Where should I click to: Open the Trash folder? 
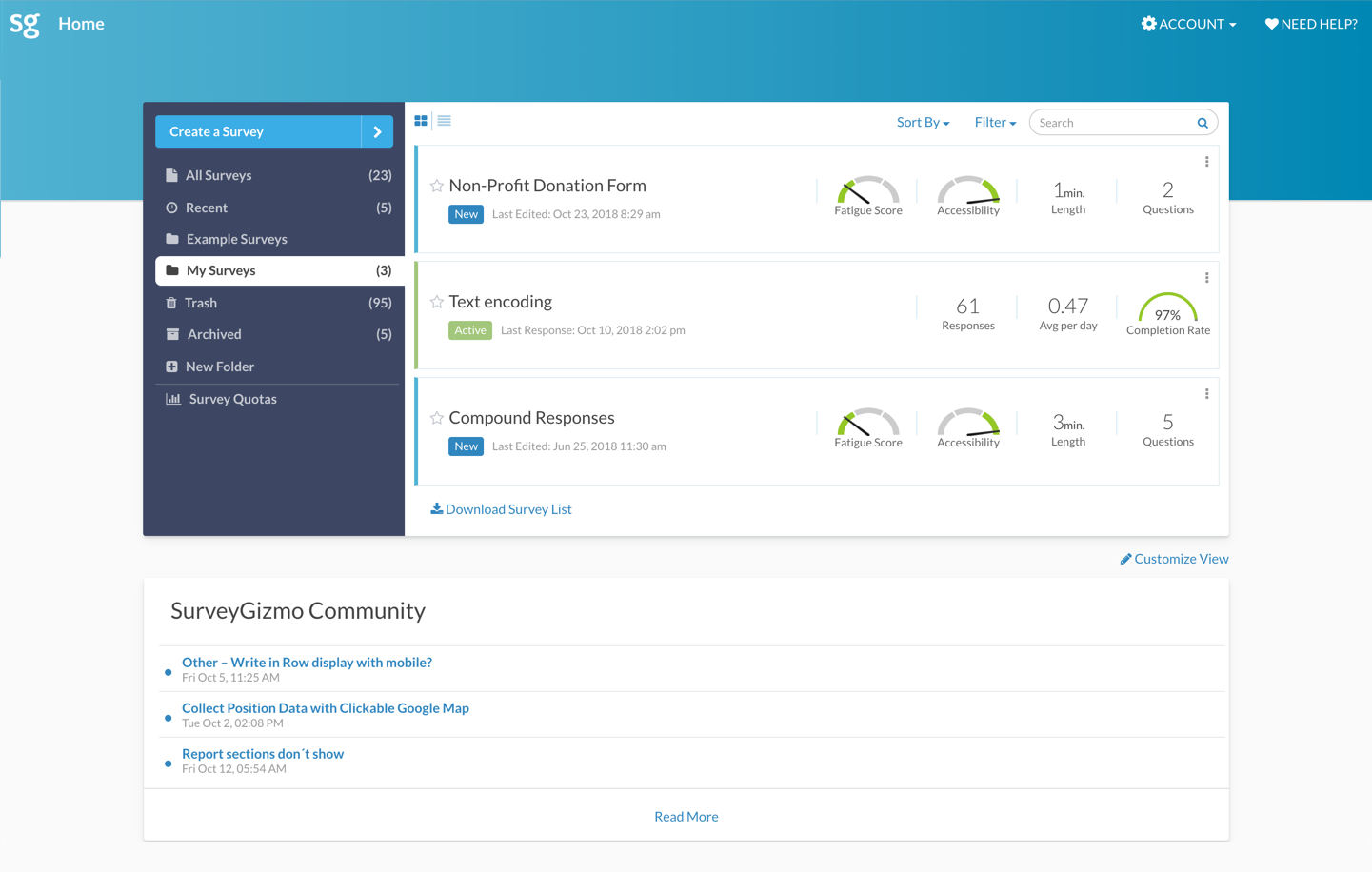[279, 303]
